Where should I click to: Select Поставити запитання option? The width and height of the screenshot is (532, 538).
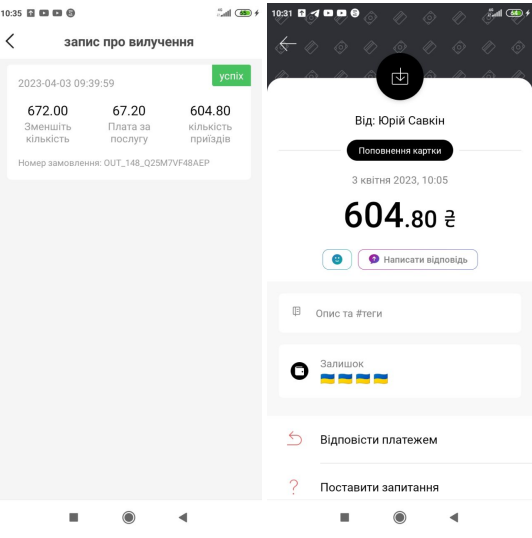click(x=399, y=487)
